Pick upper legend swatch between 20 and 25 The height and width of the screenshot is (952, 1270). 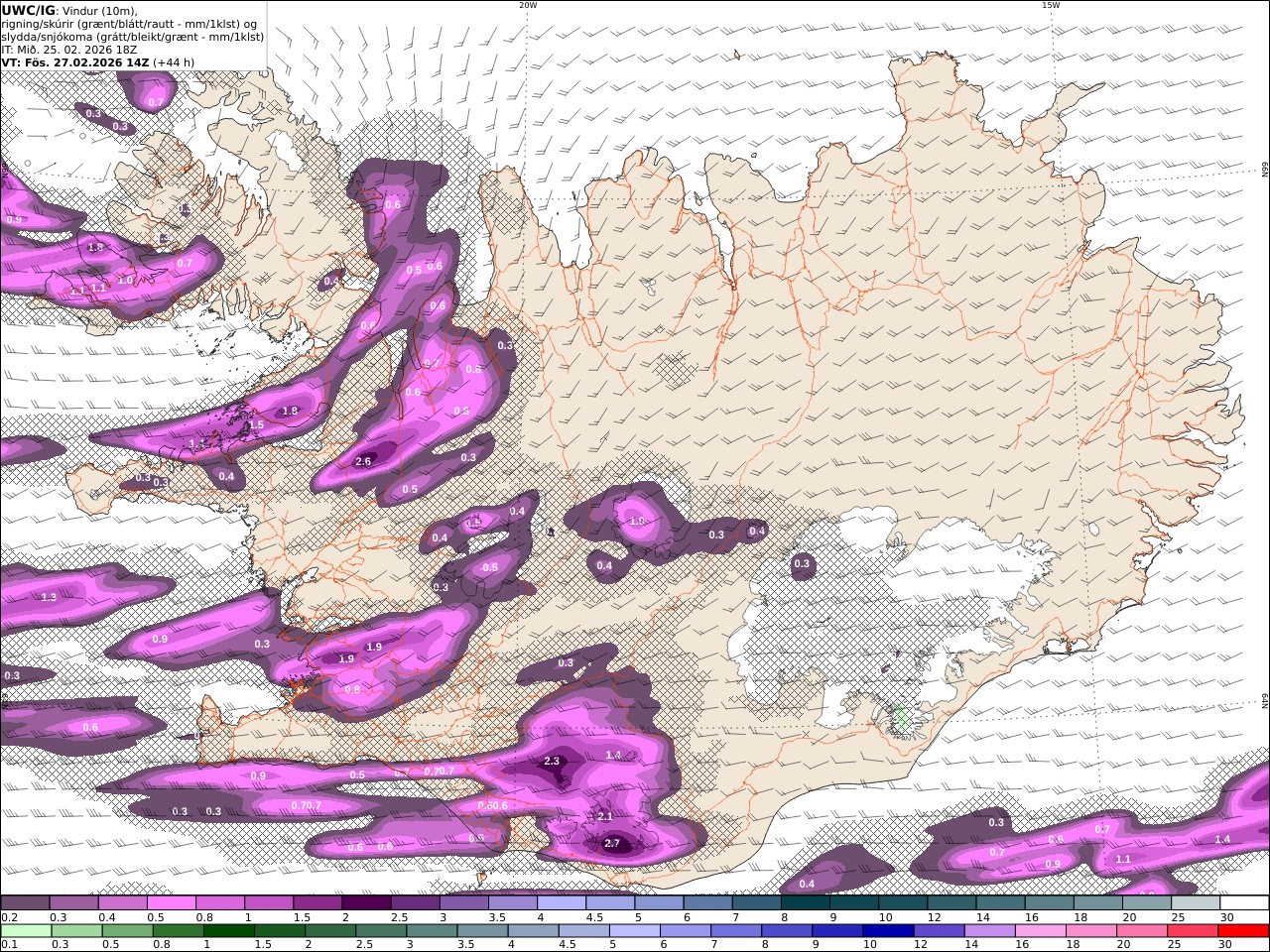1148,902
